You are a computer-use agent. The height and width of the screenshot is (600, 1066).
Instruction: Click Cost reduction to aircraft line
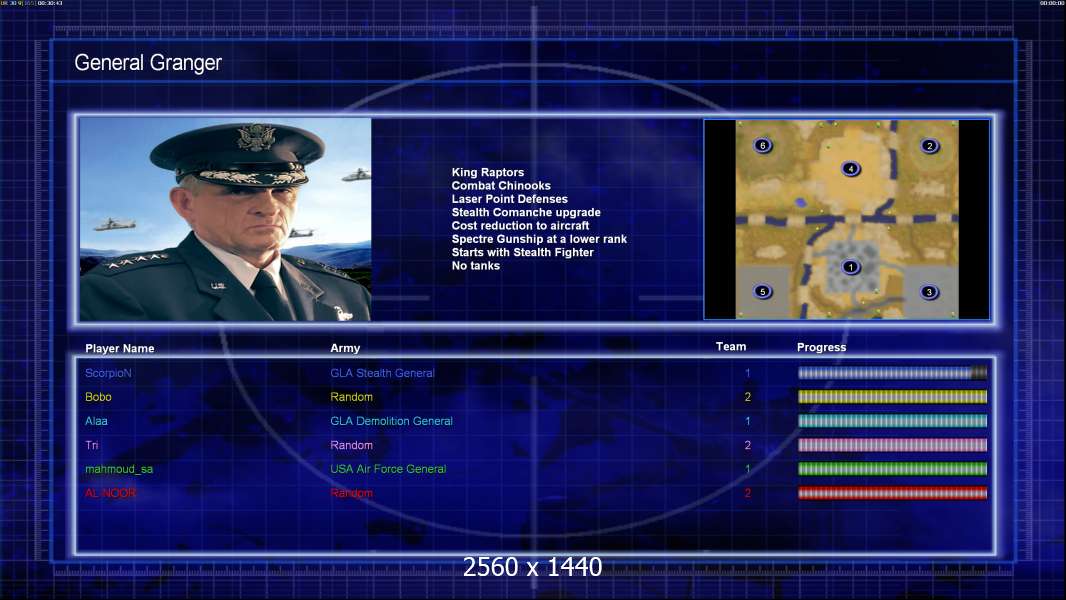(x=520, y=226)
